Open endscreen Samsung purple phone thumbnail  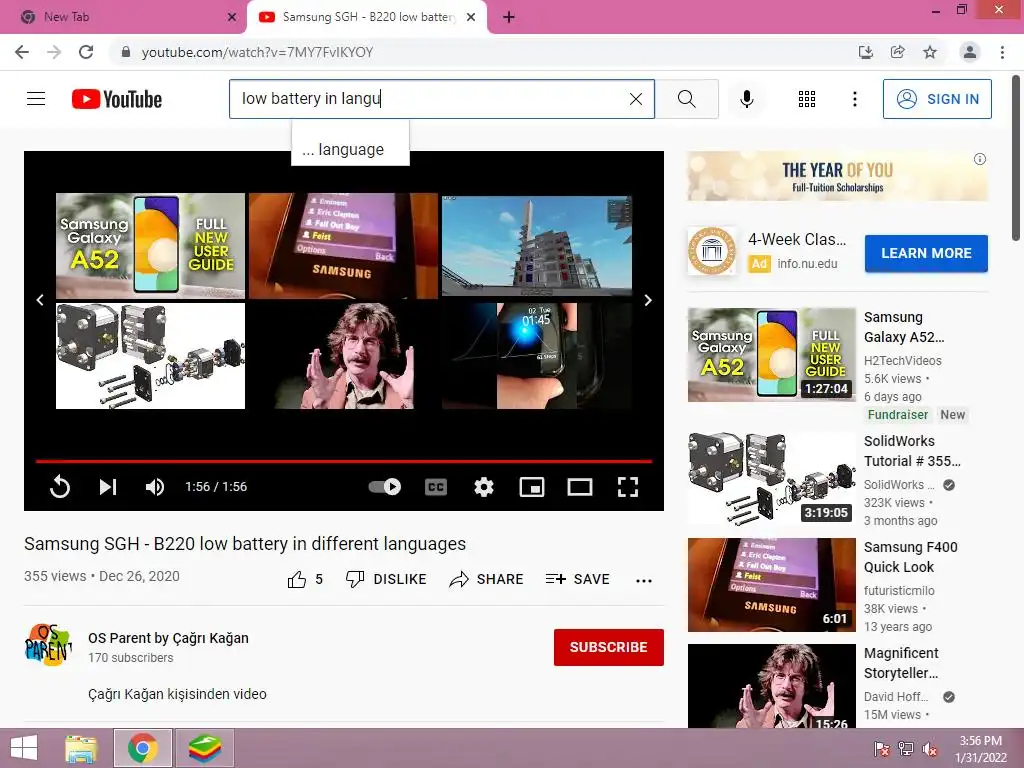(344, 246)
